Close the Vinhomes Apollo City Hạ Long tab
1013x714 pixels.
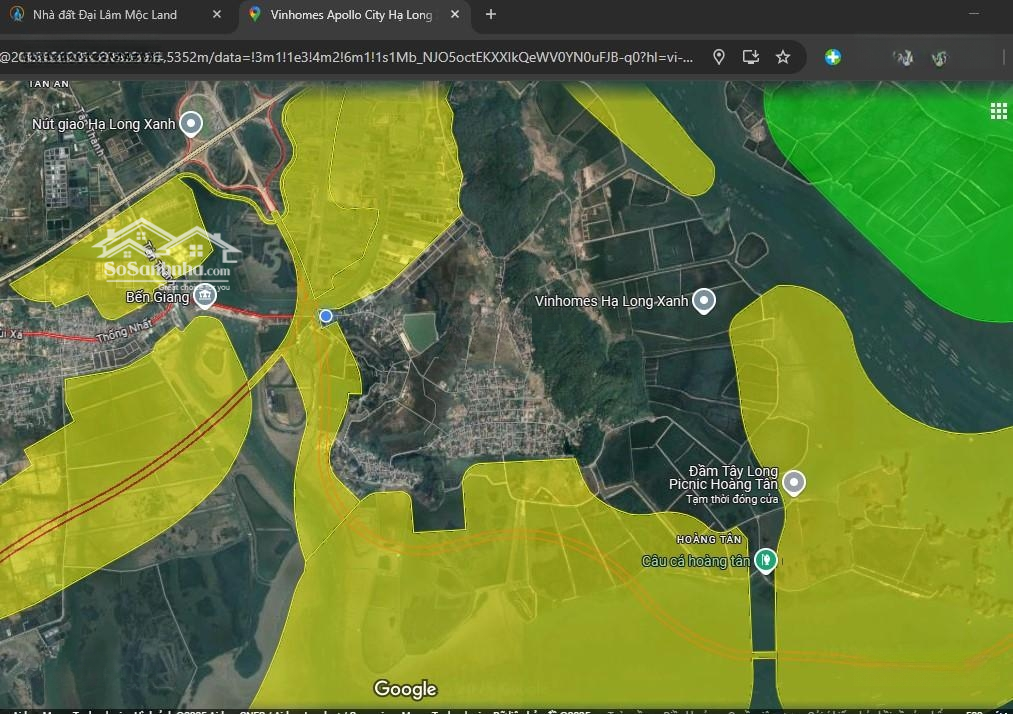pos(455,14)
